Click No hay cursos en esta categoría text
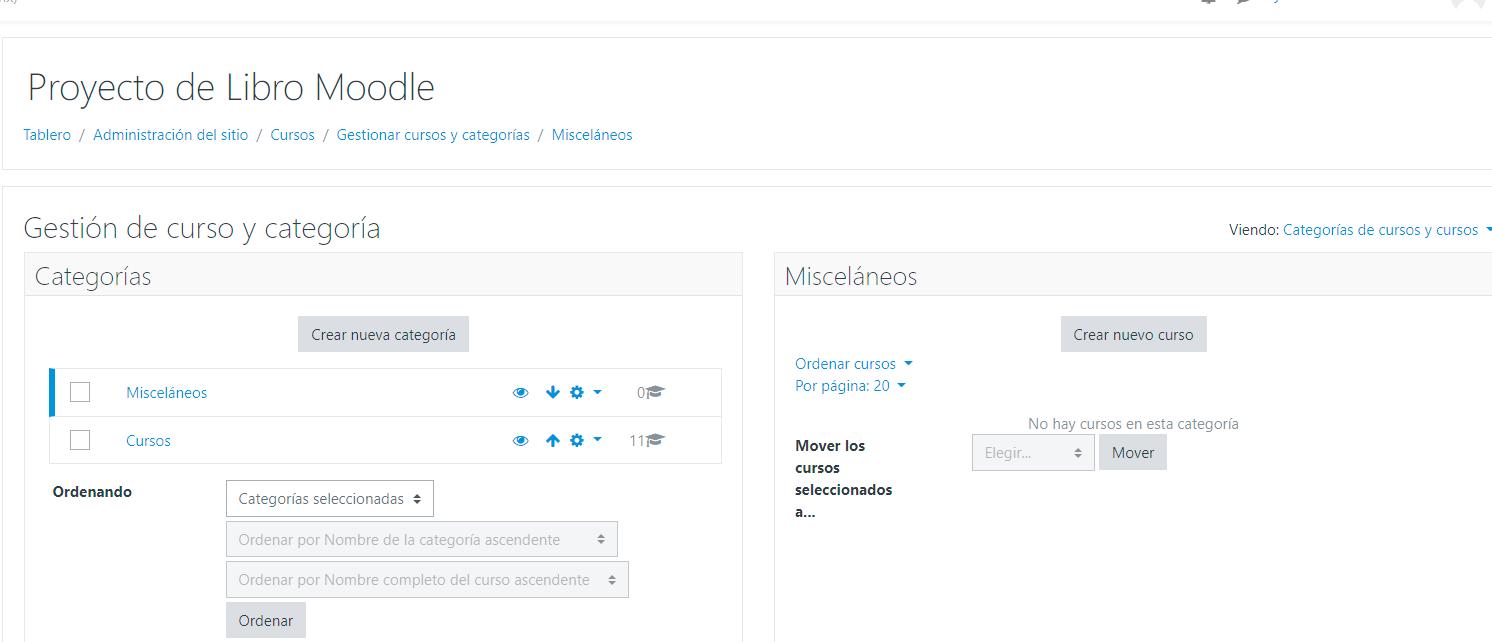Image resolution: width=1492 pixels, height=642 pixels. point(1133,424)
